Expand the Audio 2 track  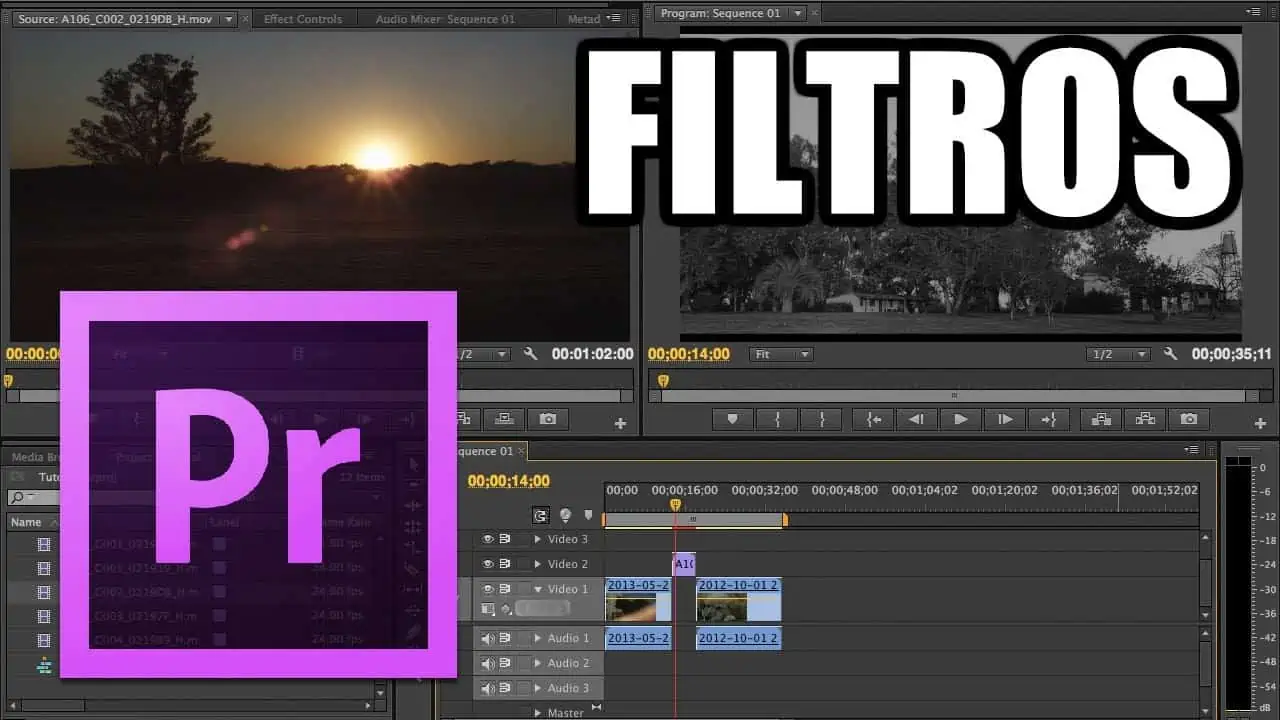click(x=538, y=663)
